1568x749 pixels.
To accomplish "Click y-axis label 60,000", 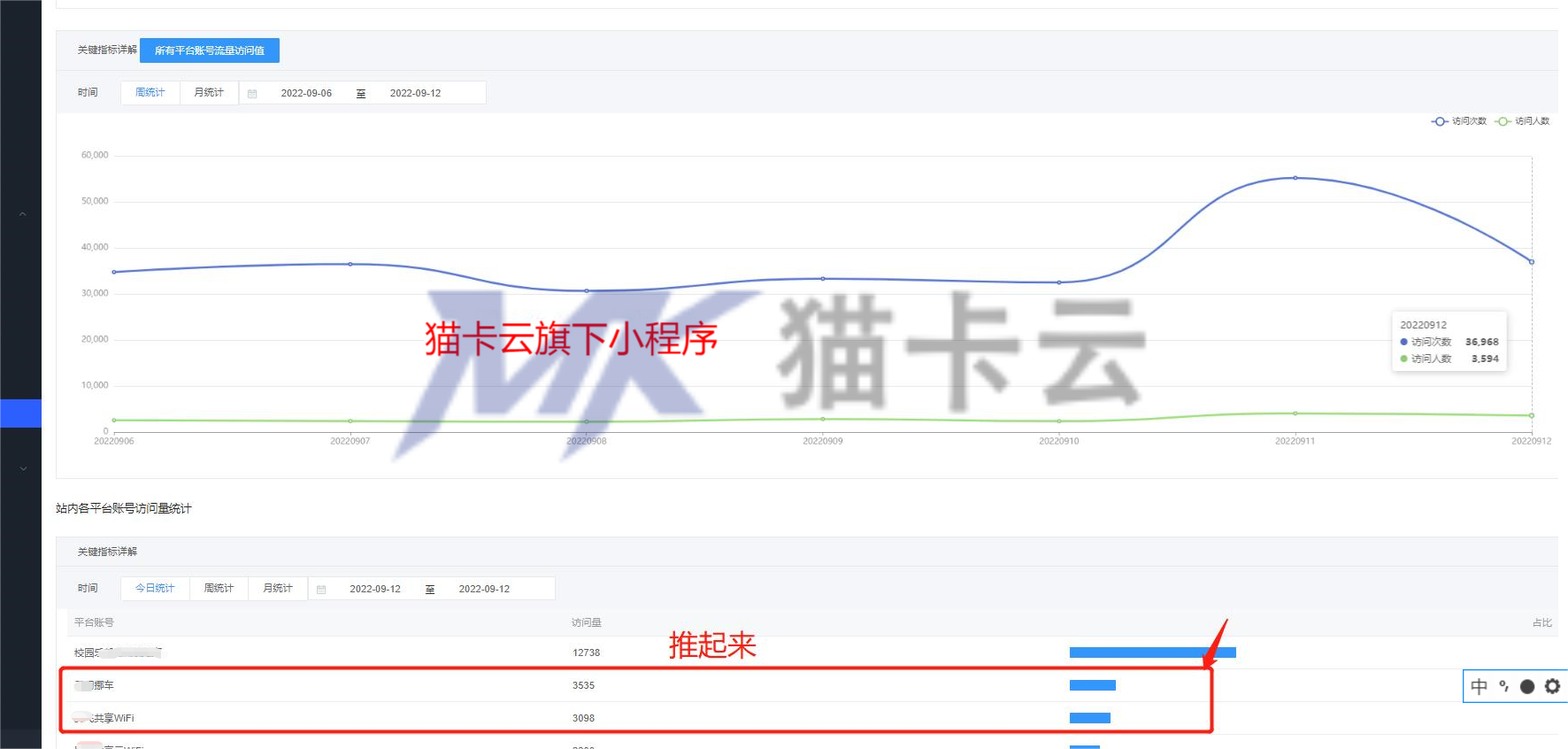I will point(95,155).
